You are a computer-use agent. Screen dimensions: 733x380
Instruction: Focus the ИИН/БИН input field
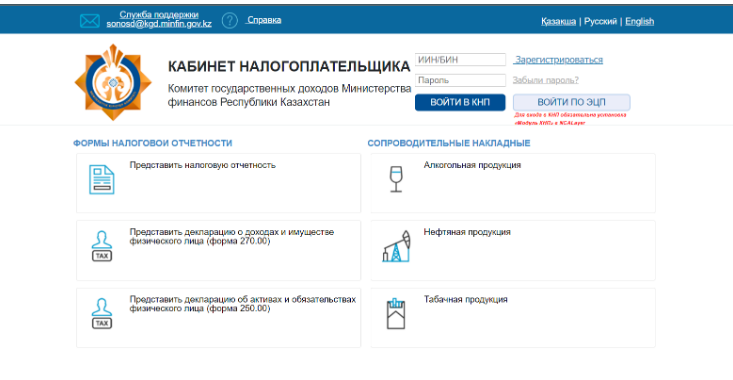click(x=460, y=60)
